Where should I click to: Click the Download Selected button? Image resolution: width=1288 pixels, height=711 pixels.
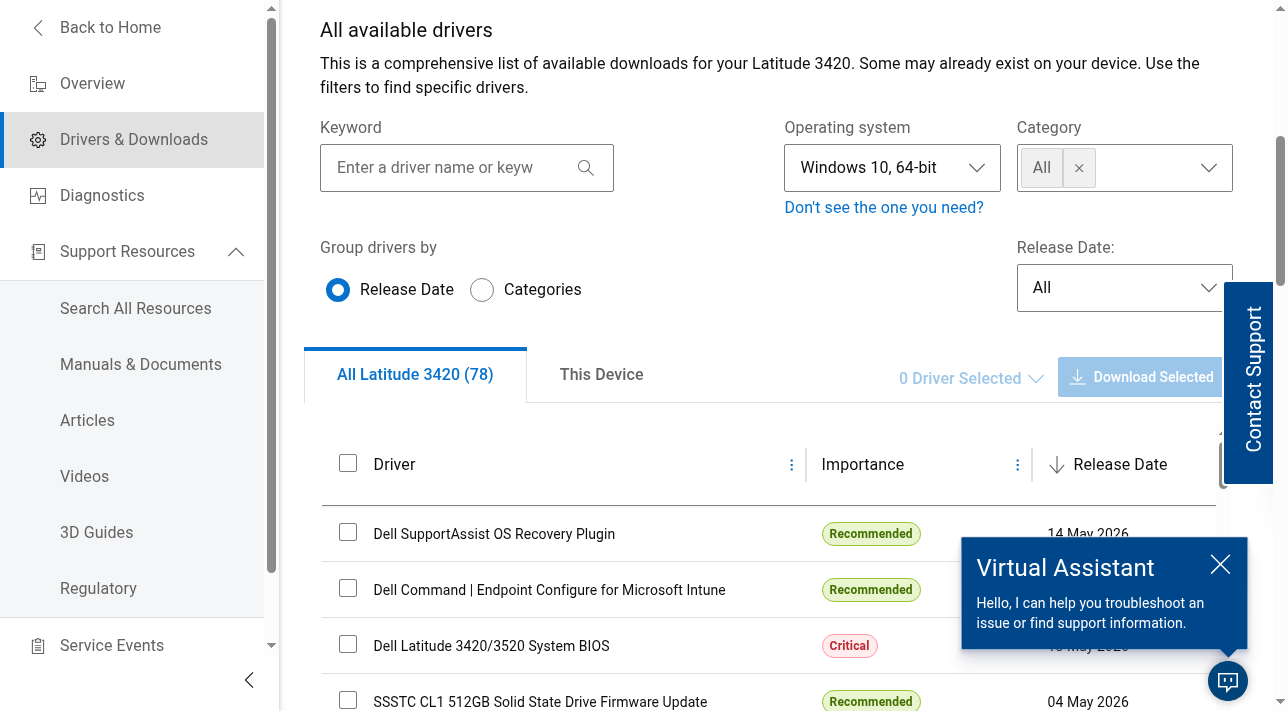tap(1140, 377)
